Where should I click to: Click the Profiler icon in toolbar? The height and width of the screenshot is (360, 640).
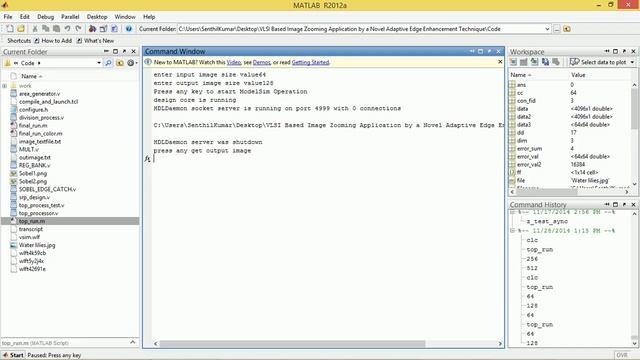114,29
